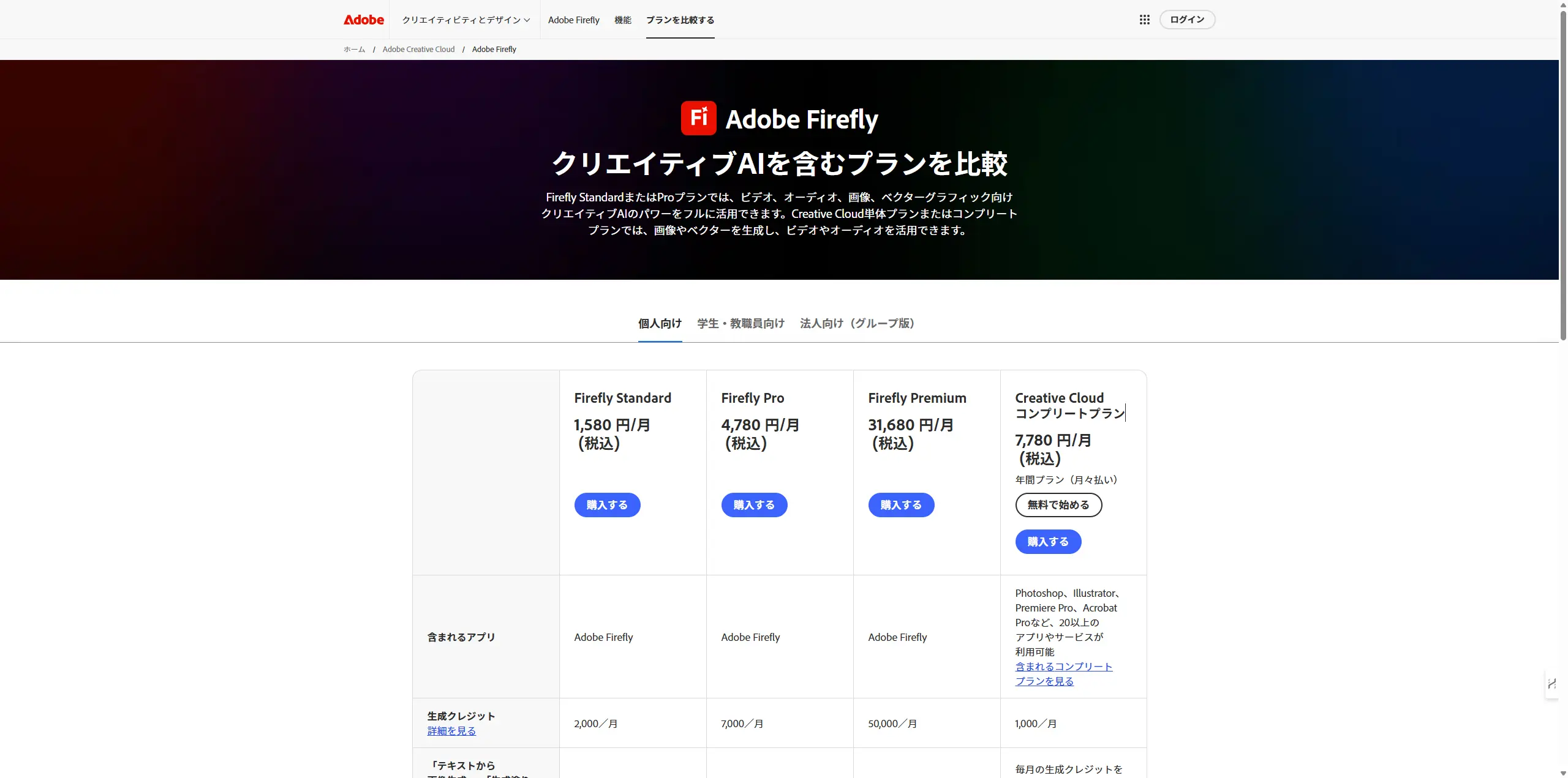Viewport: 1568px width, 778px height.
Task: Click the Firefly Standard plan heading
Action: point(622,398)
